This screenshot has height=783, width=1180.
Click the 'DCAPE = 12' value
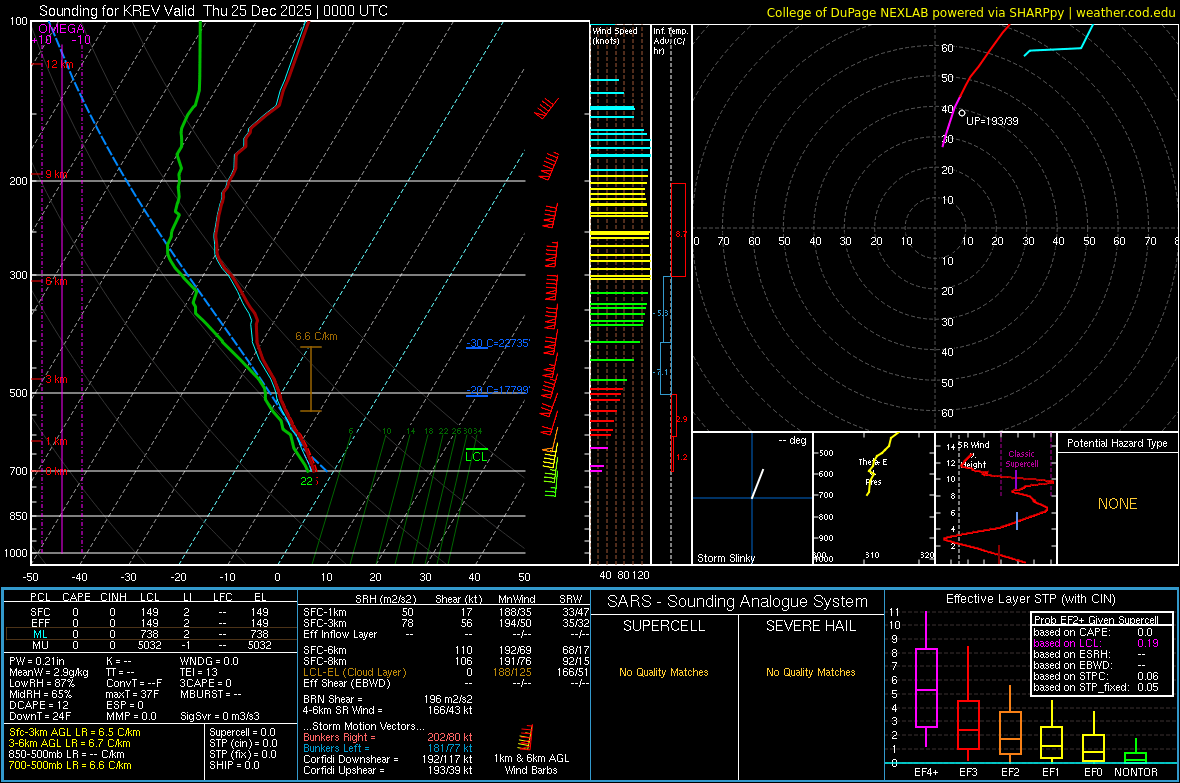pos(38,705)
